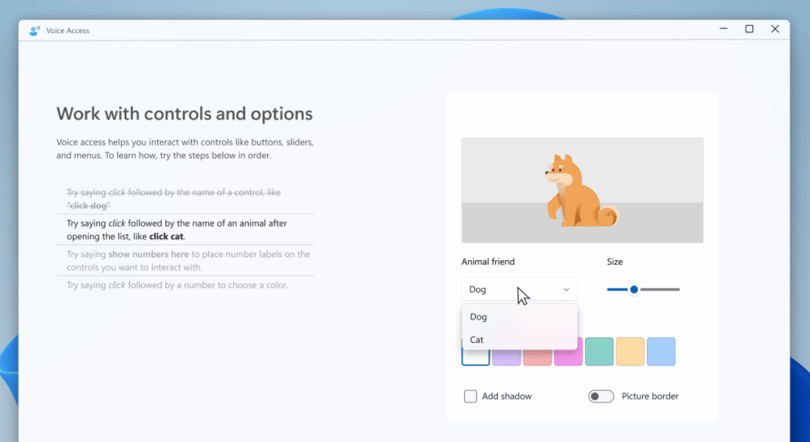Viewport: 810px width, 442px height.
Task: Choose the light blue color swatch
Action: (x=661, y=352)
